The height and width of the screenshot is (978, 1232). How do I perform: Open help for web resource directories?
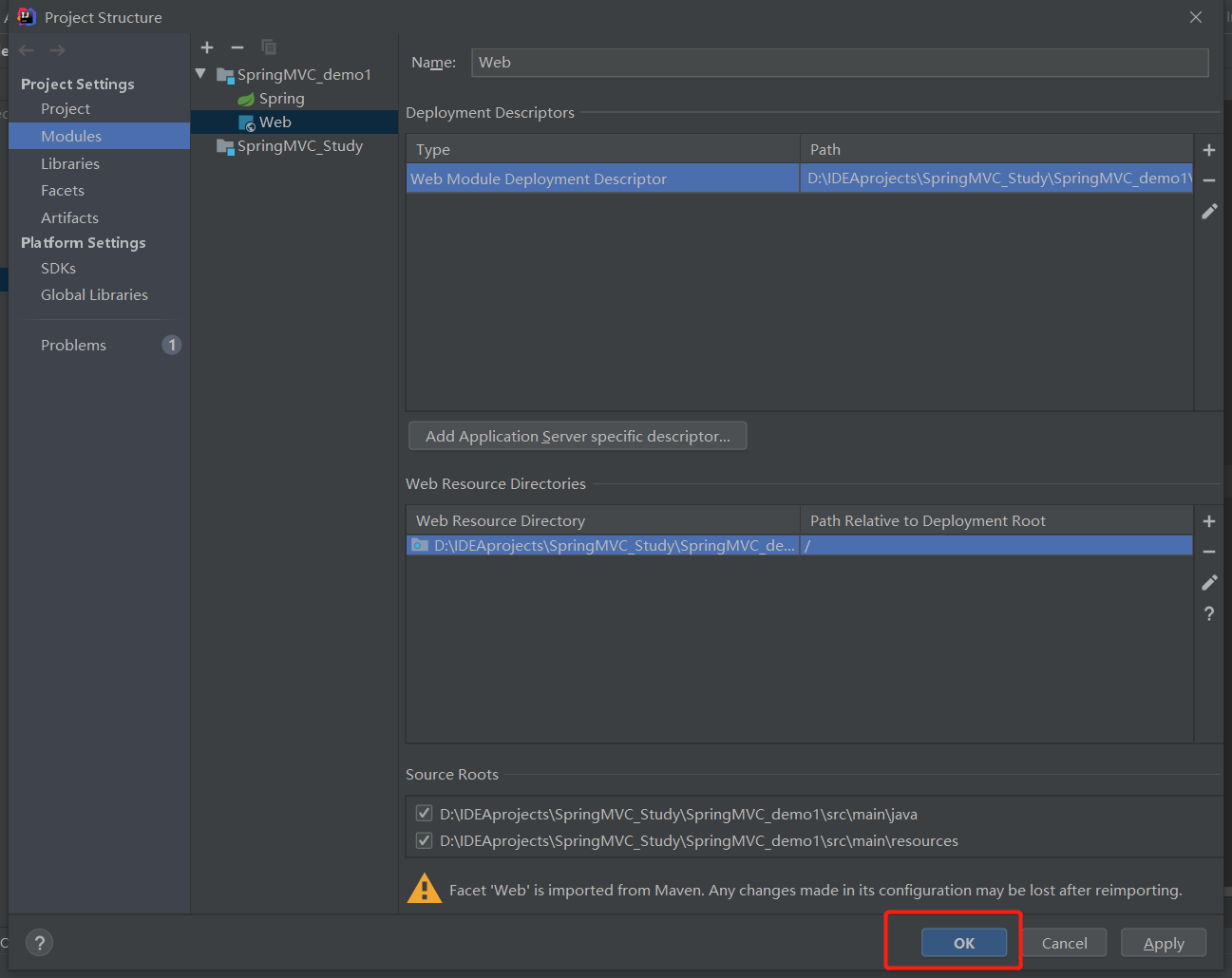[x=1209, y=613]
